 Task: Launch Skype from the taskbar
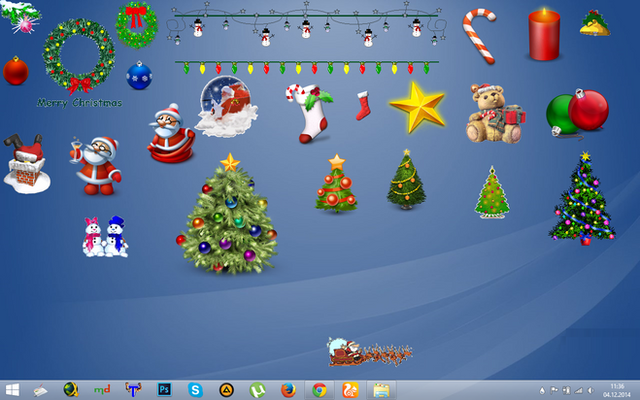[195, 390]
